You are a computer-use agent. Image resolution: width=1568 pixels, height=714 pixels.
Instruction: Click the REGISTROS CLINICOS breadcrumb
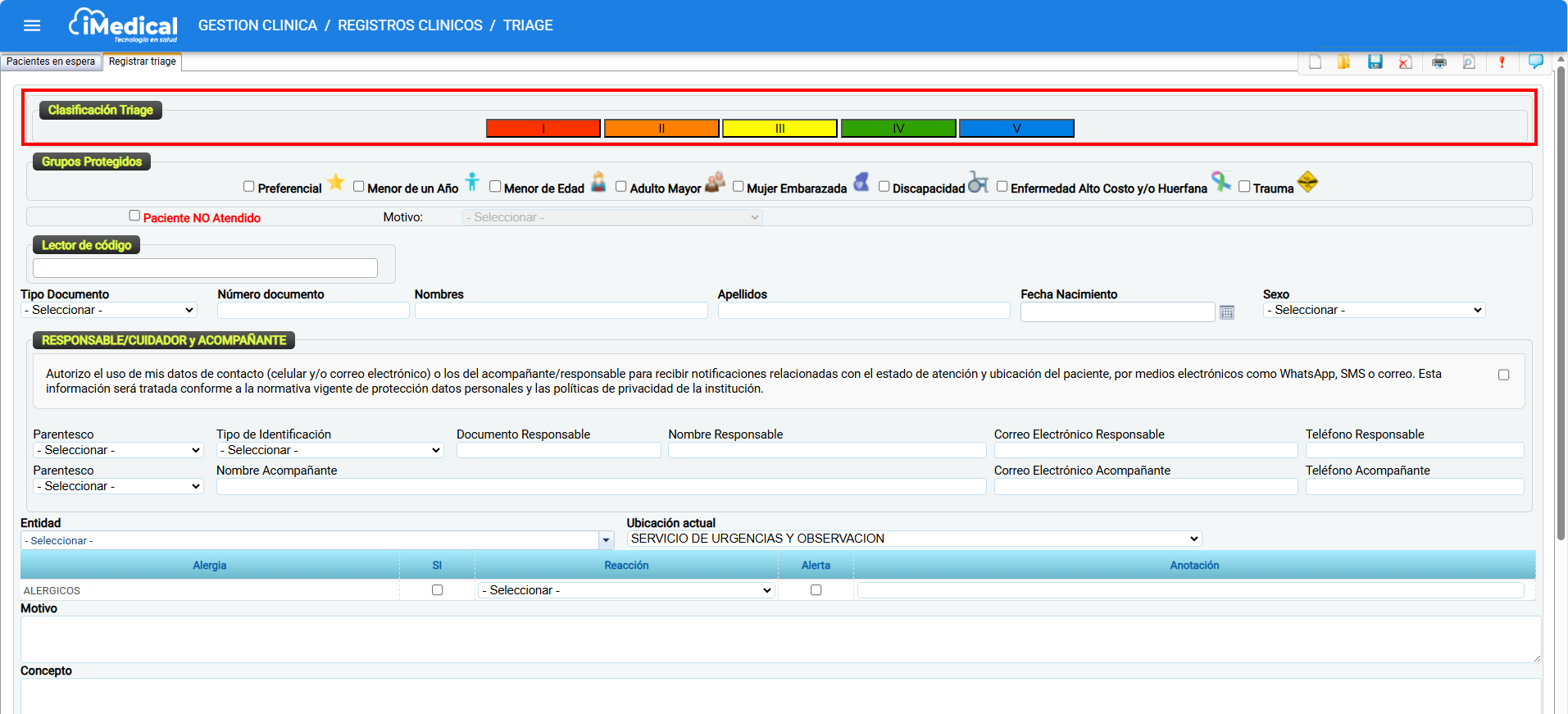410,25
